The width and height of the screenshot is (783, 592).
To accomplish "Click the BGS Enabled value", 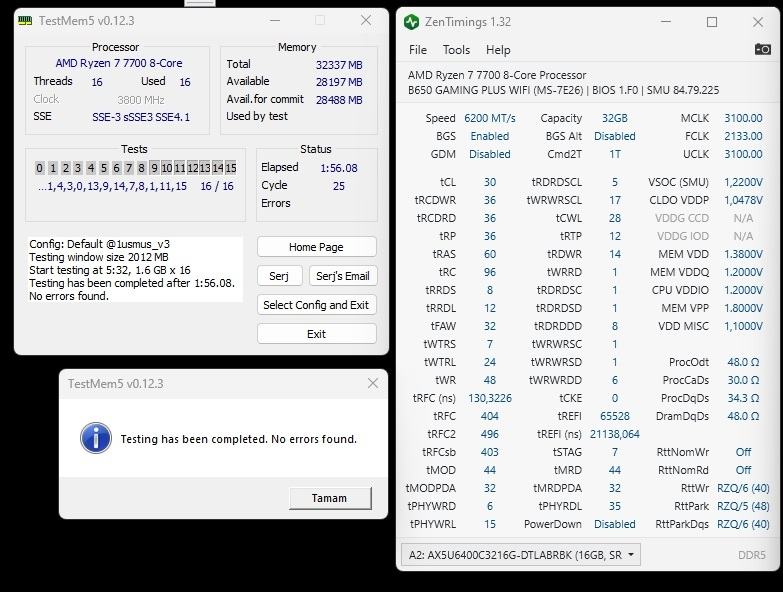I will click(489, 136).
